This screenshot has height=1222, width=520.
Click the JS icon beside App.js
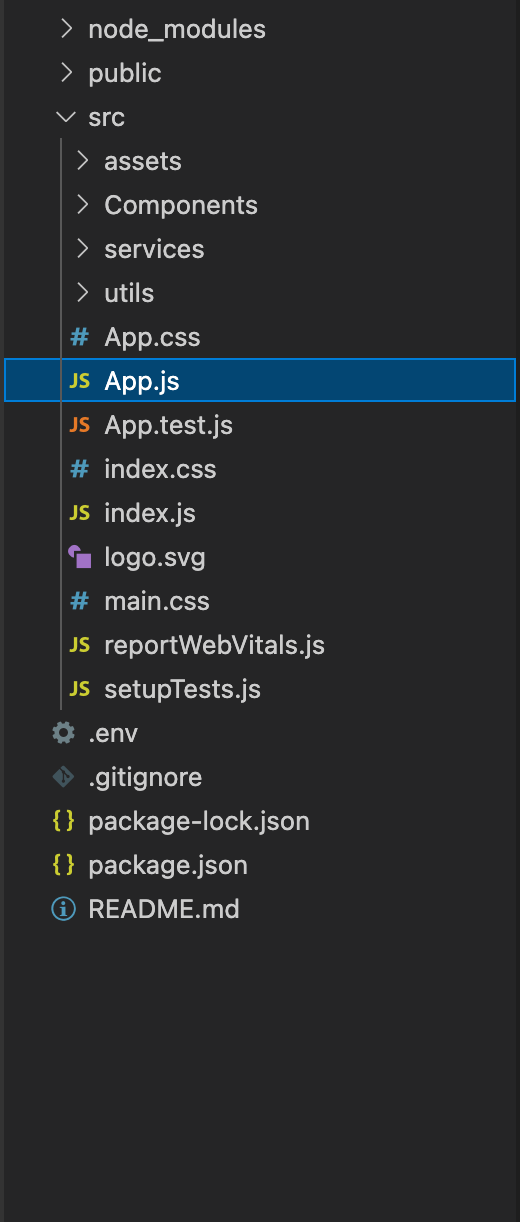(79, 381)
